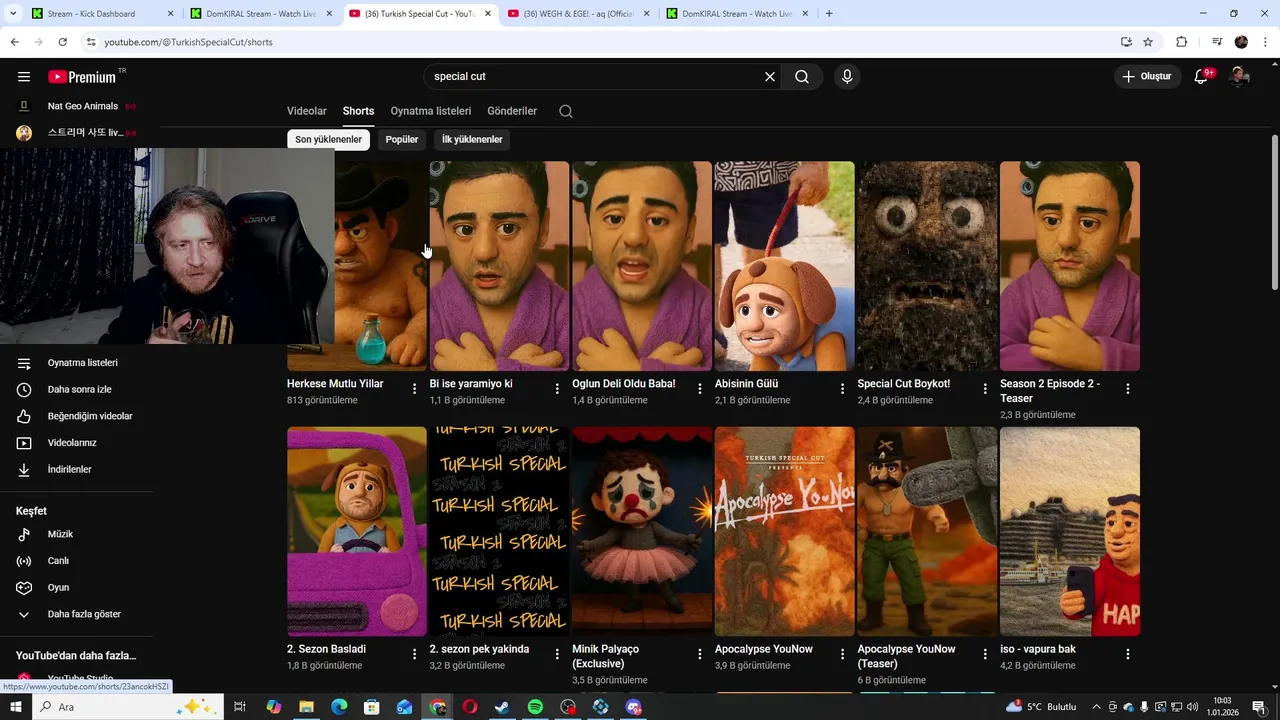
Task: Open the YouTube hamburger guide menu
Action: [x=24, y=77]
